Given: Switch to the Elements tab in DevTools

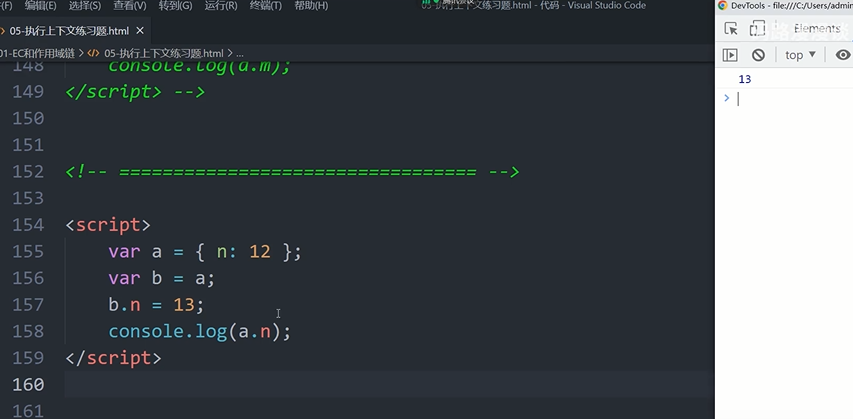Looking at the screenshot, I should (817, 29).
